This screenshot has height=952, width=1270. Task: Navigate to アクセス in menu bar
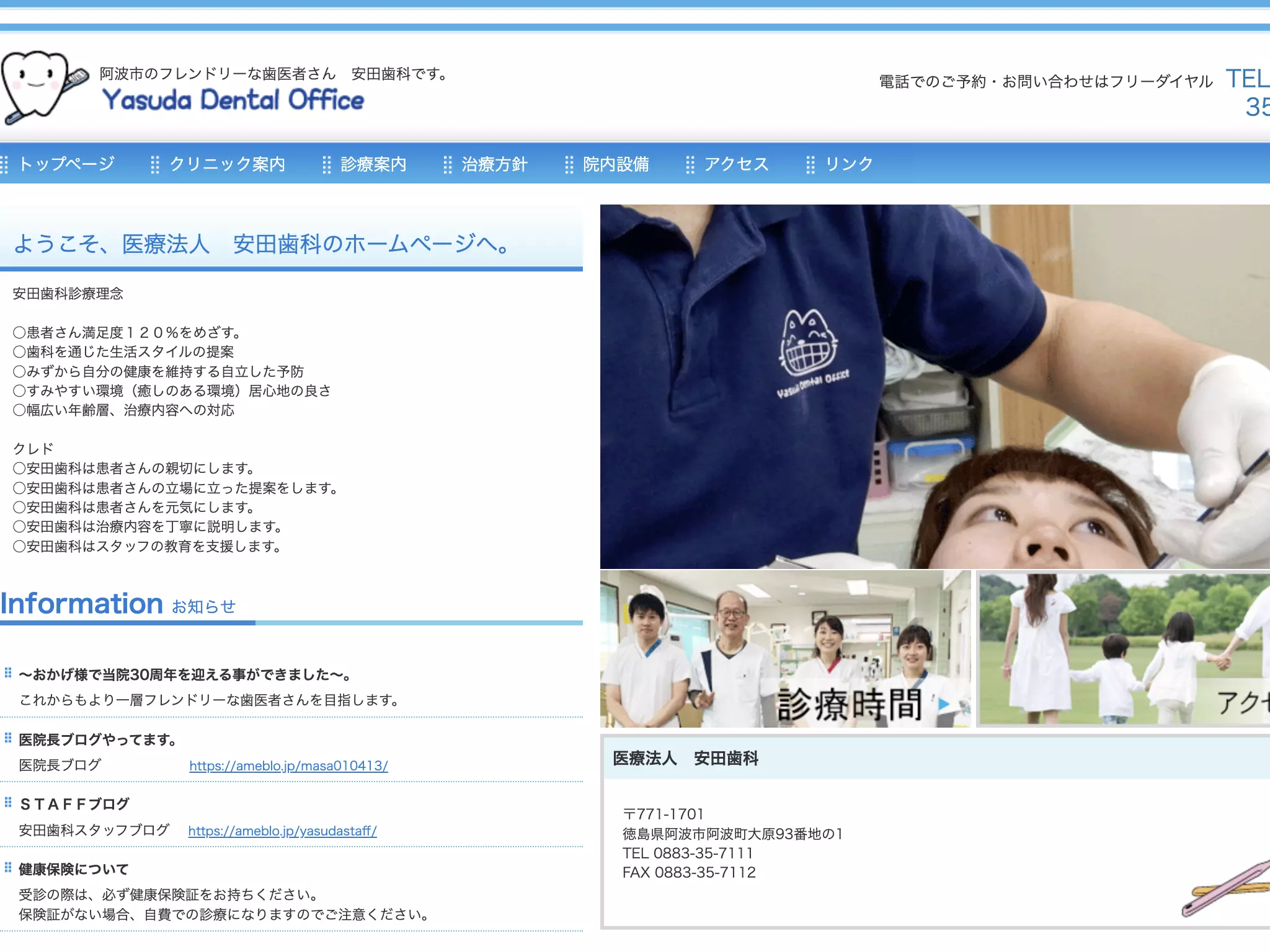(736, 164)
